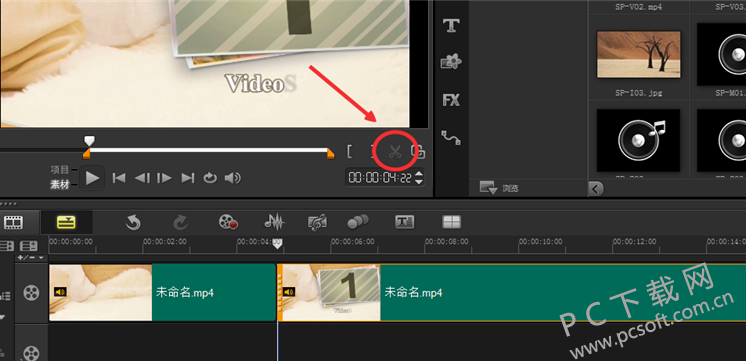This screenshot has width=746, height=361.
Task: Click the Undo arrow in timeline toolbar
Action: (133, 222)
